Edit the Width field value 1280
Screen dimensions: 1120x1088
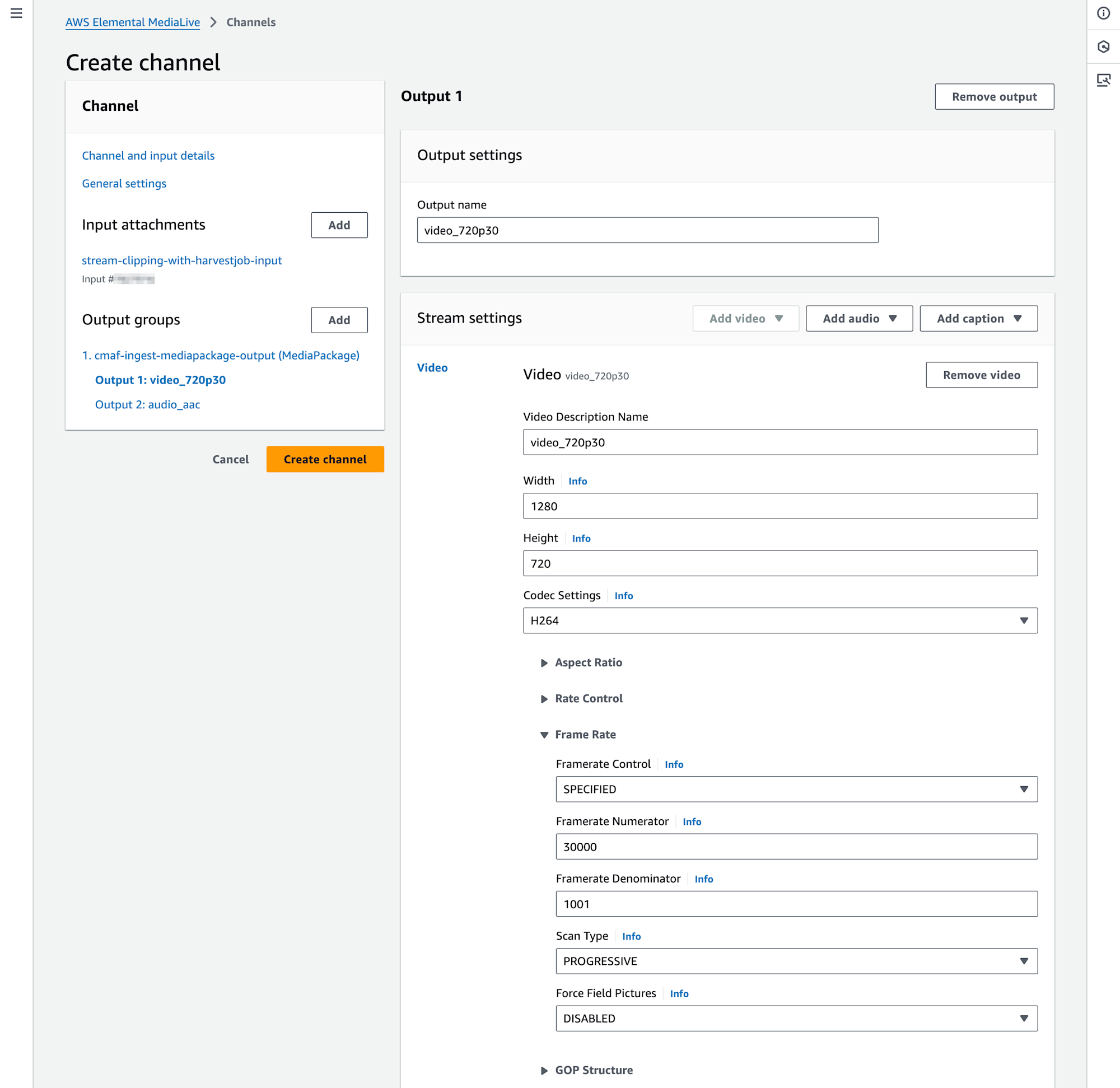780,506
